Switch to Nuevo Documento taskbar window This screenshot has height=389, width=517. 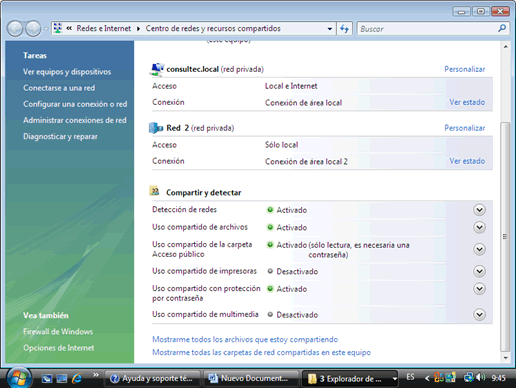click(x=251, y=378)
